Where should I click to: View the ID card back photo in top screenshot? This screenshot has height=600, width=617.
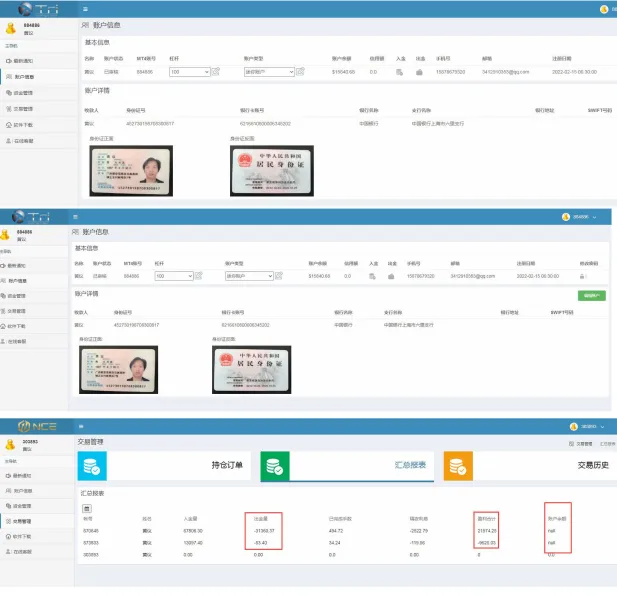[272, 171]
